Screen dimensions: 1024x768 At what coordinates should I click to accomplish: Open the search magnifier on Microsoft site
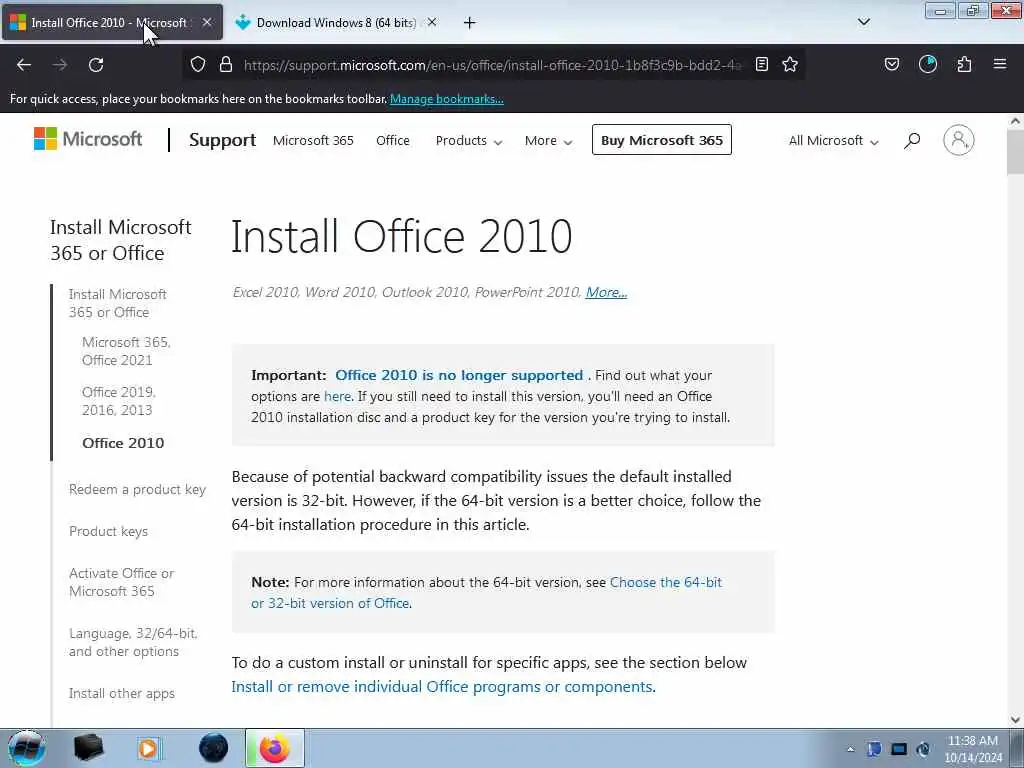[912, 140]
